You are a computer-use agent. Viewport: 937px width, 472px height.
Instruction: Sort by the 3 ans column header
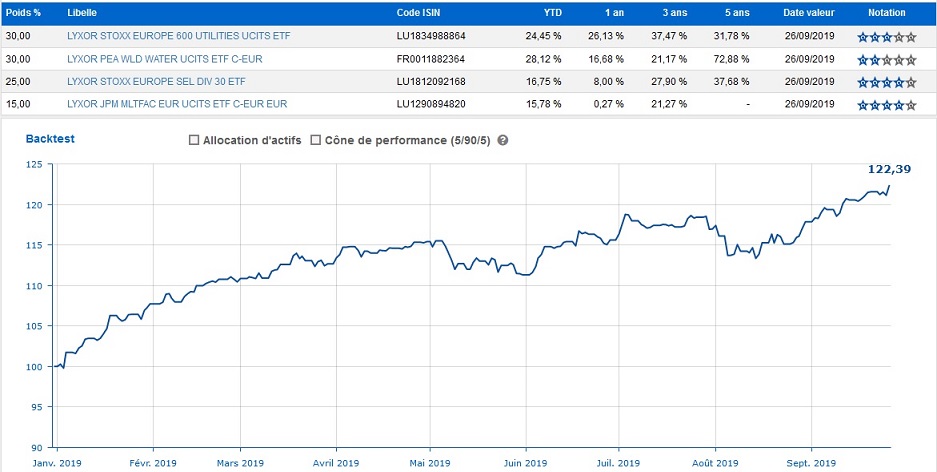[x=675, y=13]
